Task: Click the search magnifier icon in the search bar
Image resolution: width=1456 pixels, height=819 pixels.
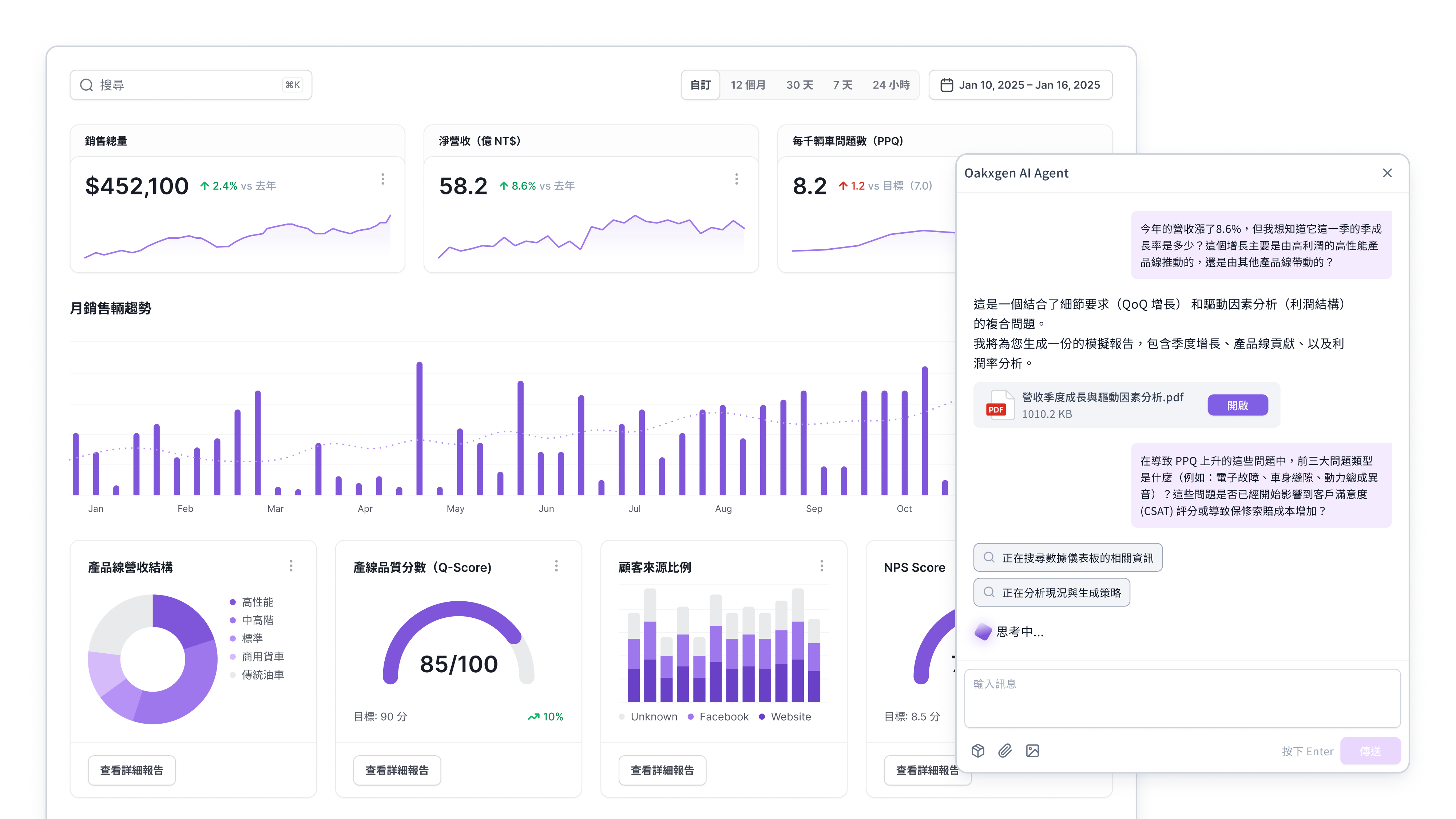Action: (86, 85)
